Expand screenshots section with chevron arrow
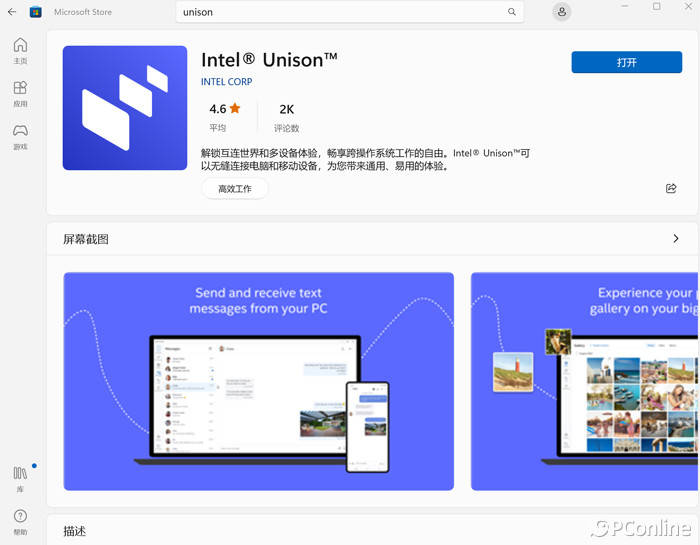700x545 pixels. coord(676,239)
